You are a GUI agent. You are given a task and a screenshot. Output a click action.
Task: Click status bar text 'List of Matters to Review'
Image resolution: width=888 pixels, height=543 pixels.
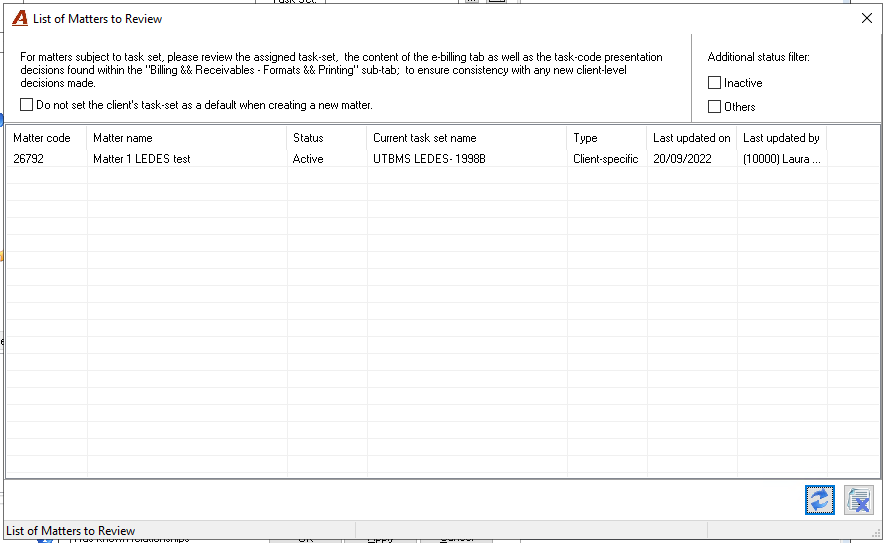(70, 531)
